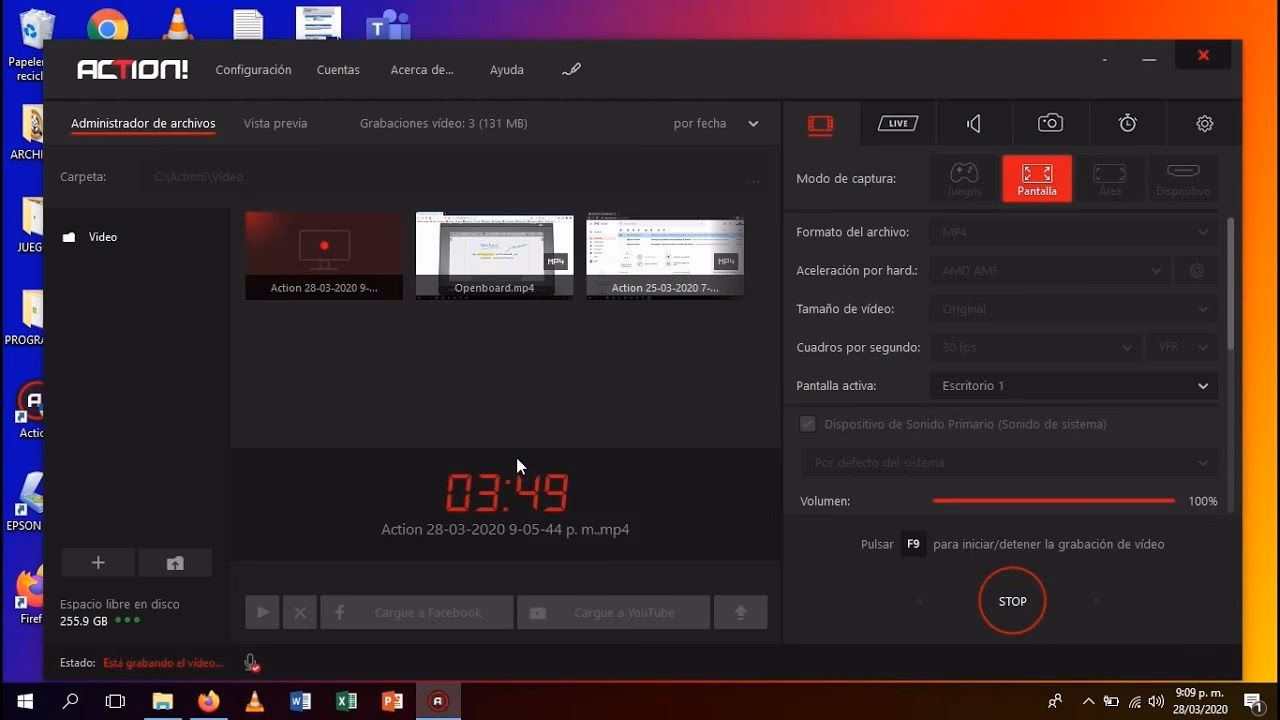Click the drawing pen icon in menu bar
This screenshot has height=720, width=1280.
click(x=571, y=70)
